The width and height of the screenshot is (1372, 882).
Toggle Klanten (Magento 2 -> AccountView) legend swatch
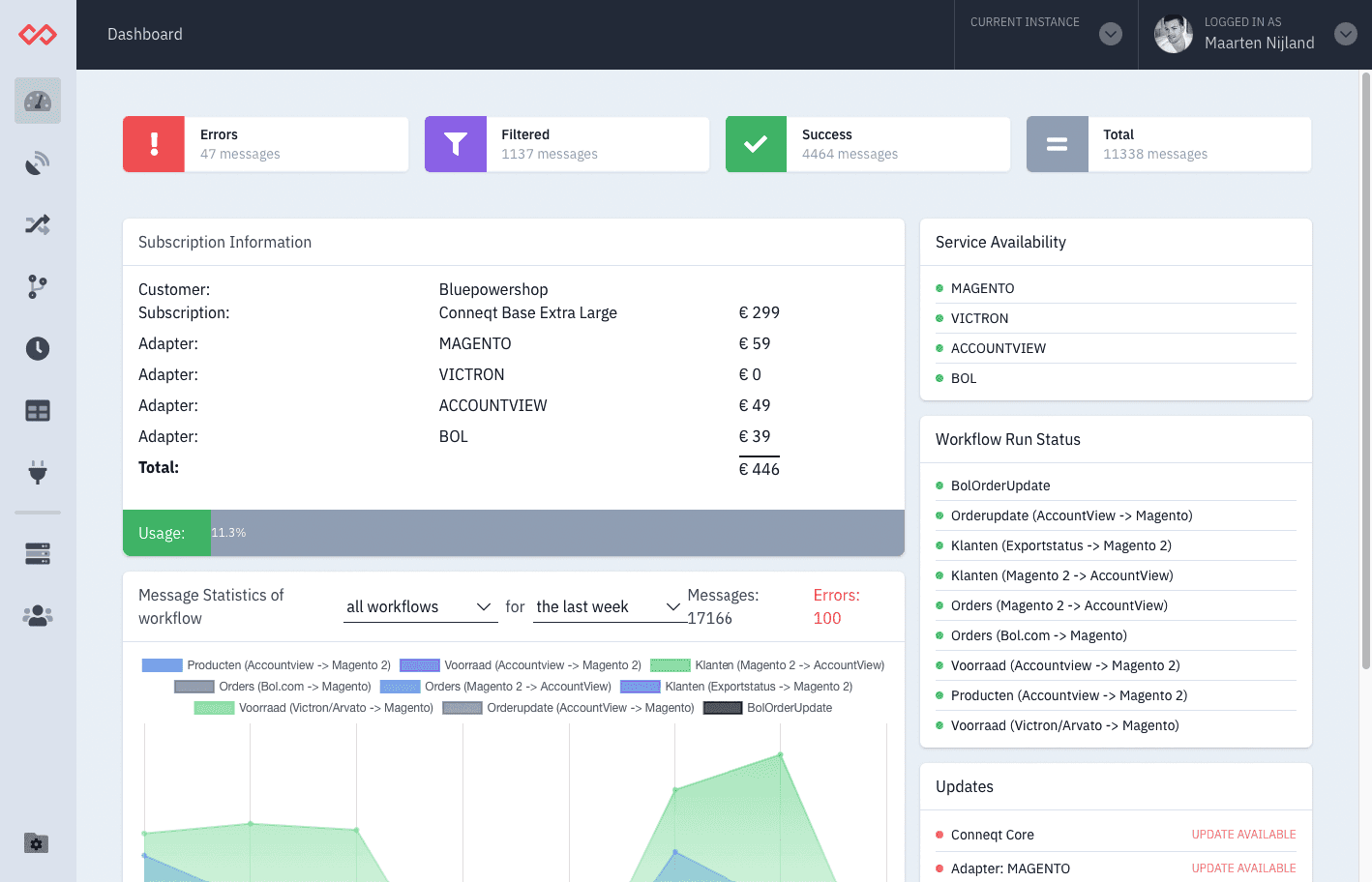pos(671,665)
